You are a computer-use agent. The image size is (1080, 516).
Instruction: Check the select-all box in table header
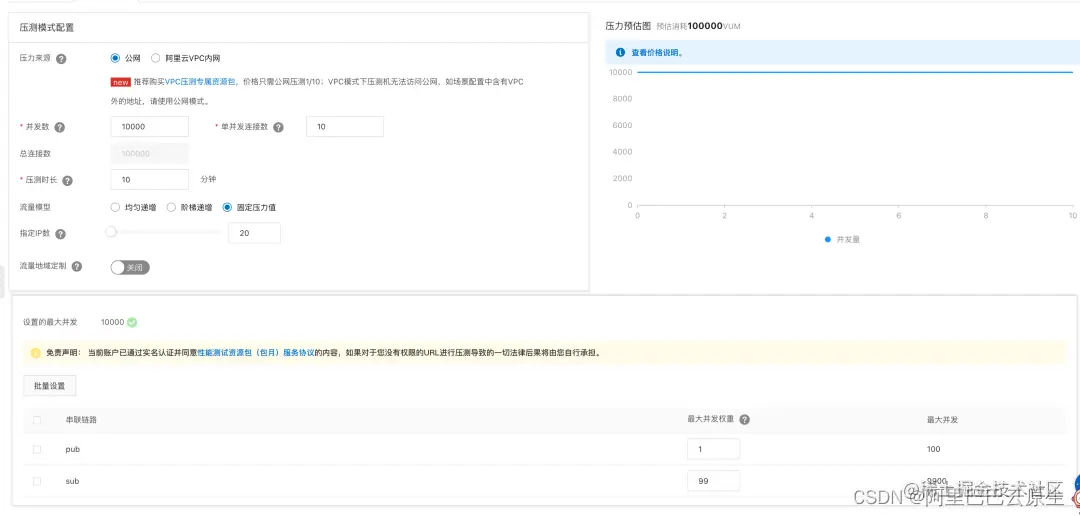(x=37, y=420)
